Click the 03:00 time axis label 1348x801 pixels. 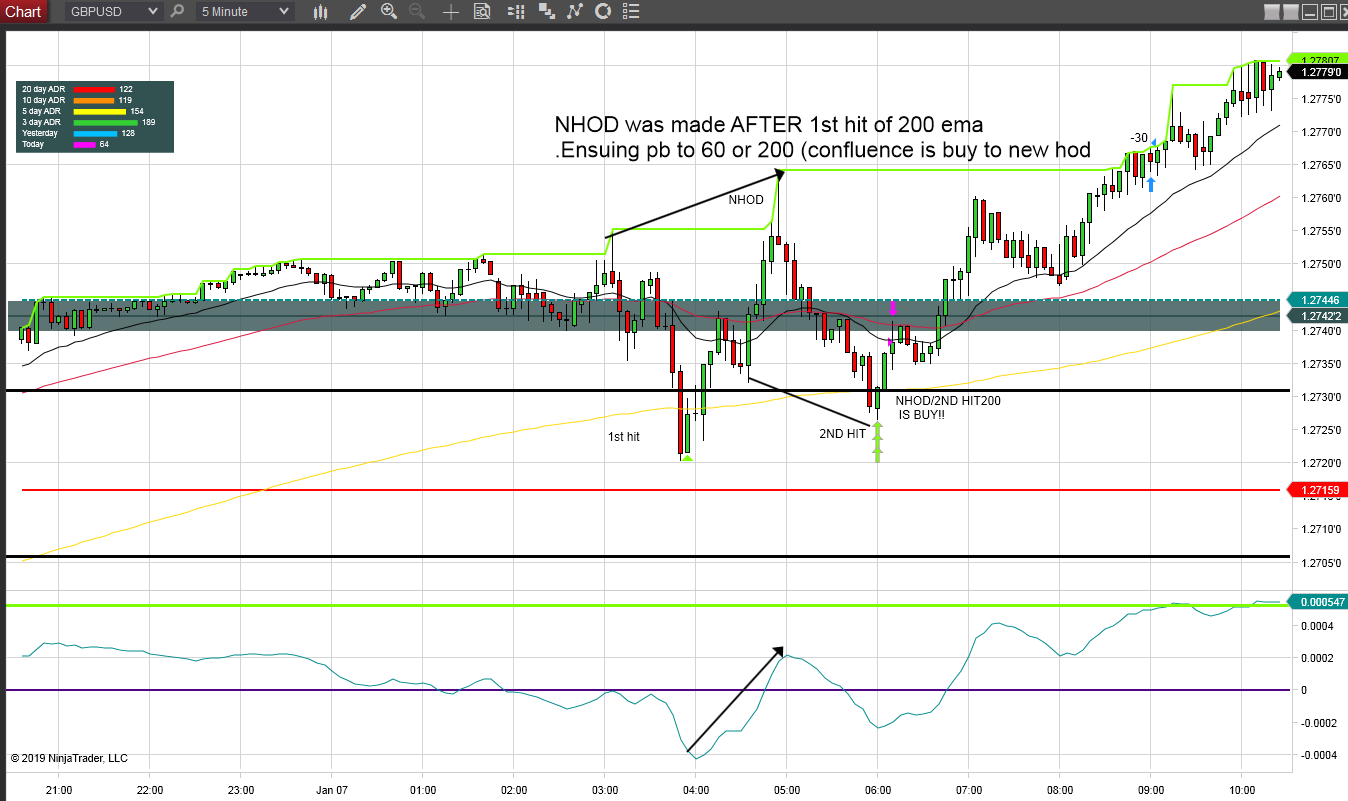[604, 790]
